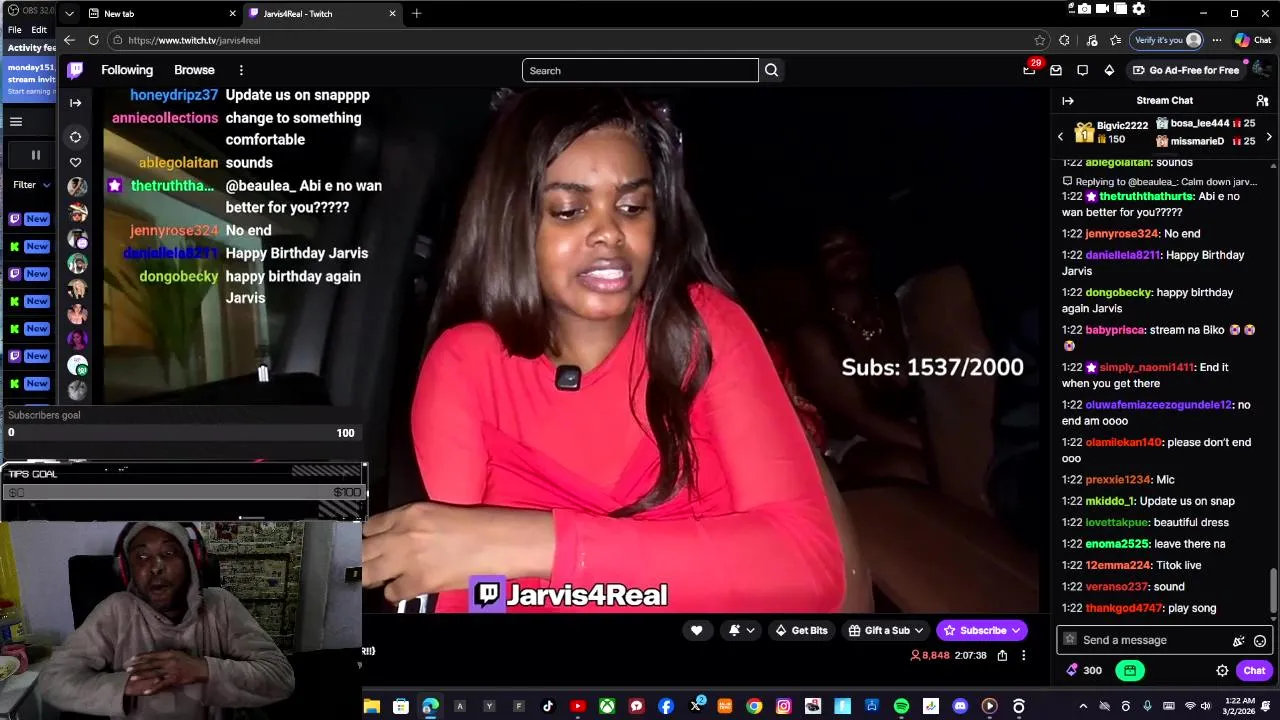Open Discord from the taskbar
1280x720 pixels.
pyautogui.click(x=960, y=706)
